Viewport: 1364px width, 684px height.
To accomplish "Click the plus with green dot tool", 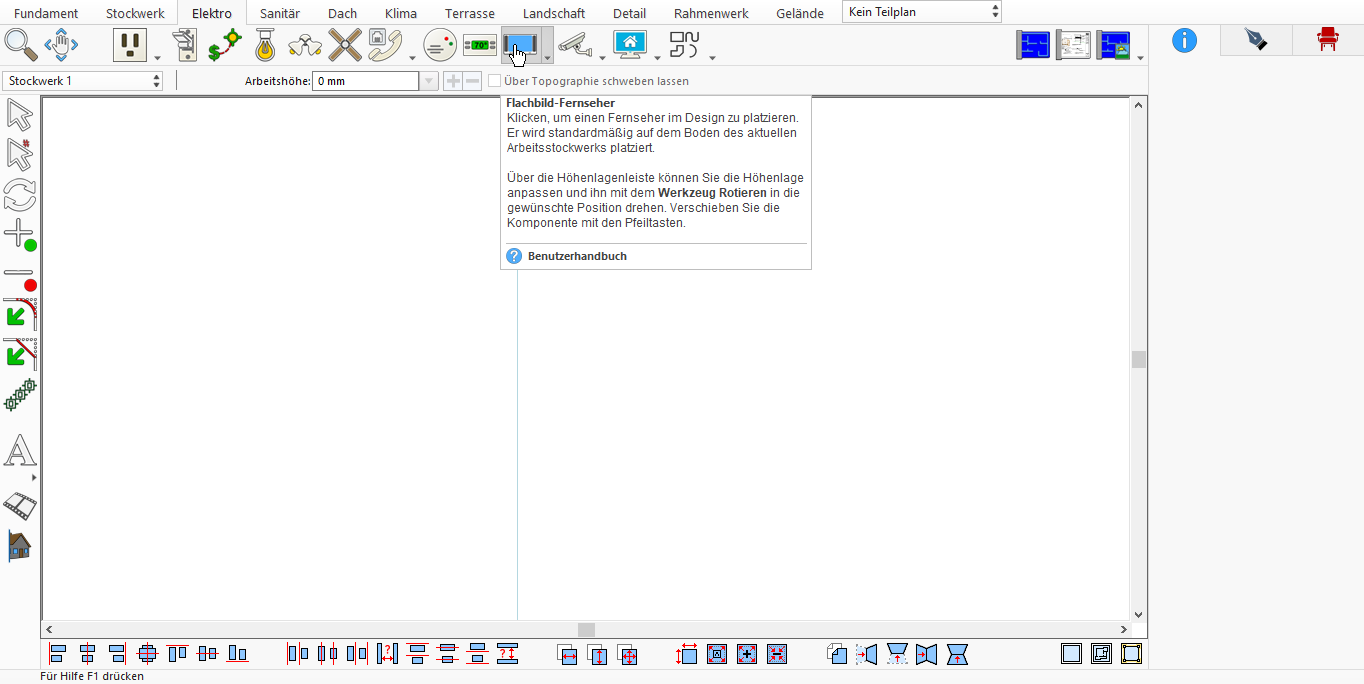I will (x=20, y=235).
